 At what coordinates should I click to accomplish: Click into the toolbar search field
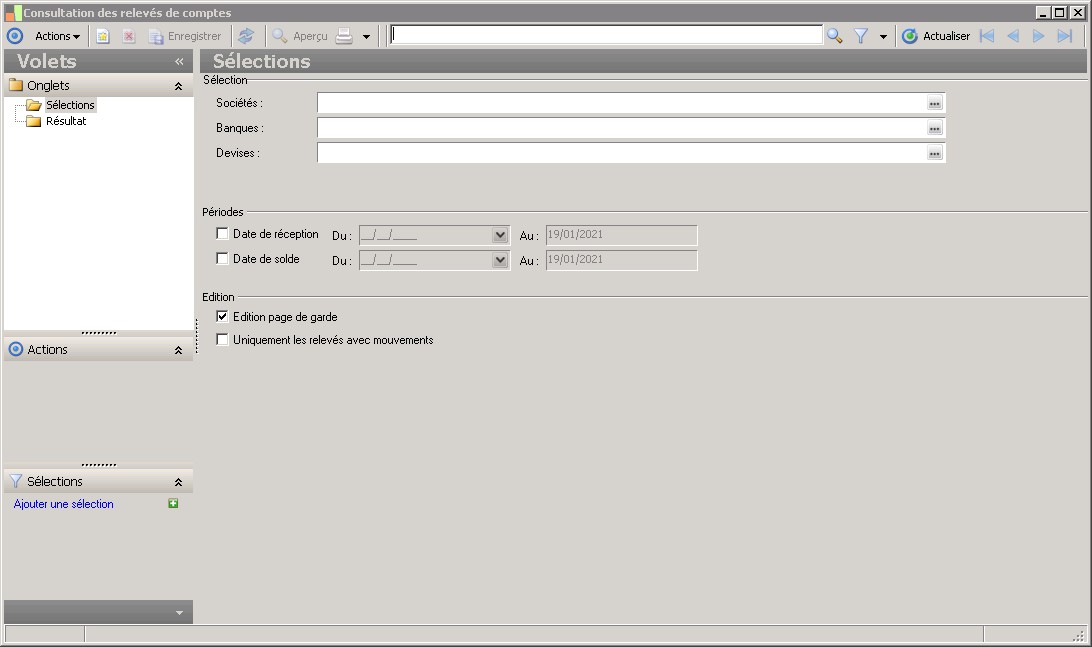pyautogui.click(x=606, y=35)
